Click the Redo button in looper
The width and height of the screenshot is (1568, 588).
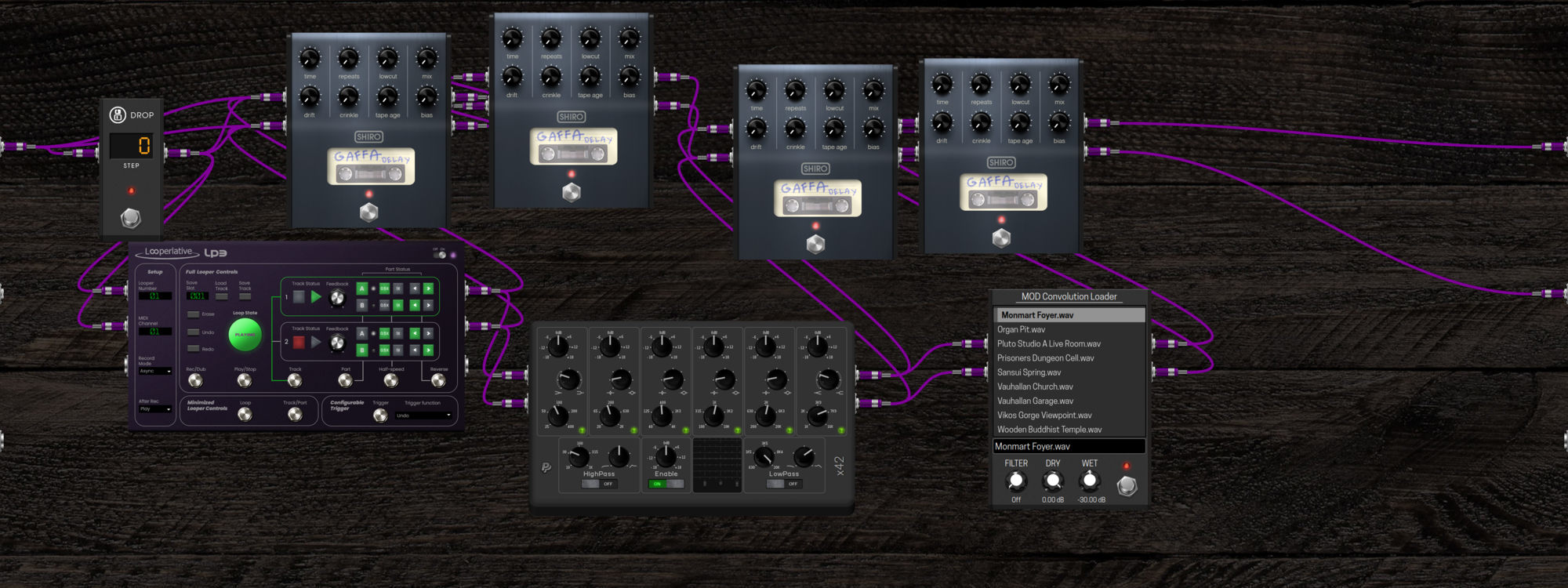coord(193,348)
